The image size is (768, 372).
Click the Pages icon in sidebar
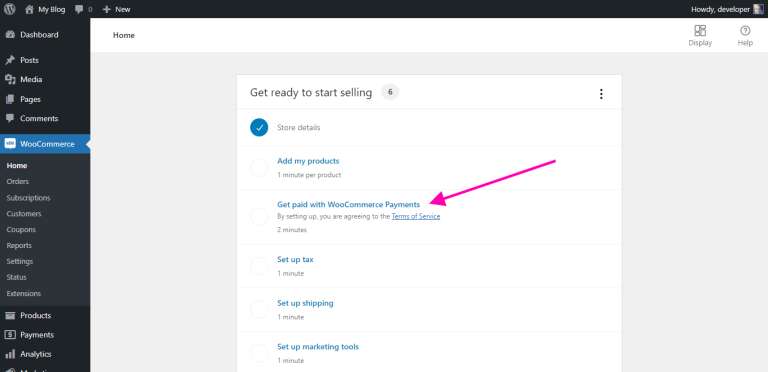pos(10,99)
